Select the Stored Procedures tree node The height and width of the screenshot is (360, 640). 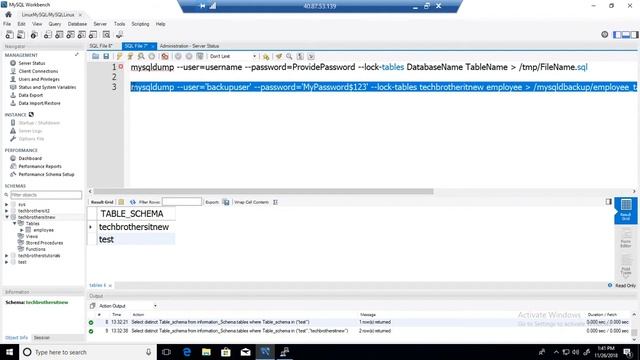[x=44, y=243]
